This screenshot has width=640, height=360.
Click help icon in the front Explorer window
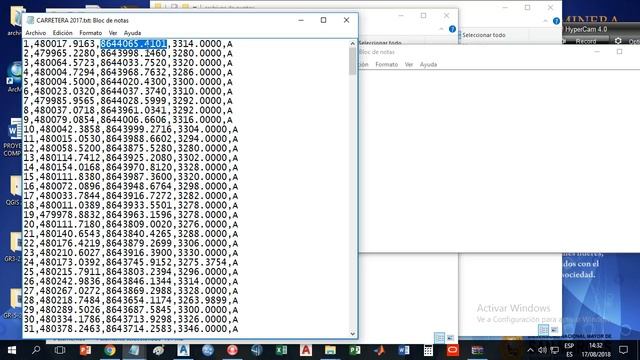(x=452, y=29)
